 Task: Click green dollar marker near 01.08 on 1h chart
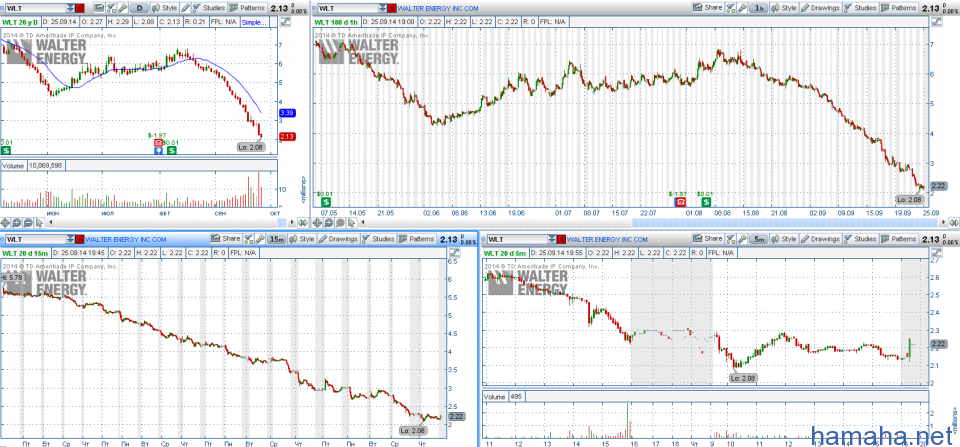707,201
